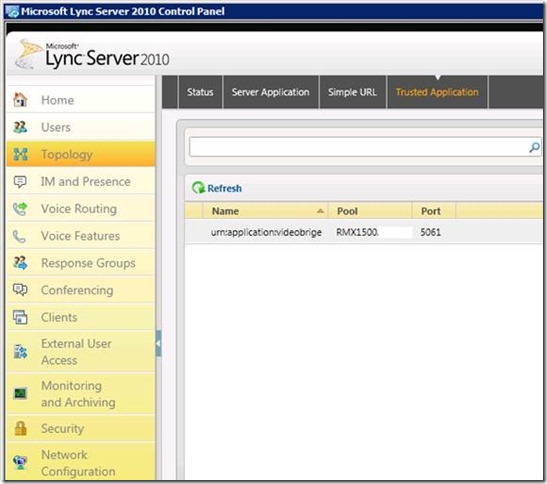547x484 pixels.
Task: Click the Home house icon
Action: (x=20, y=100)
